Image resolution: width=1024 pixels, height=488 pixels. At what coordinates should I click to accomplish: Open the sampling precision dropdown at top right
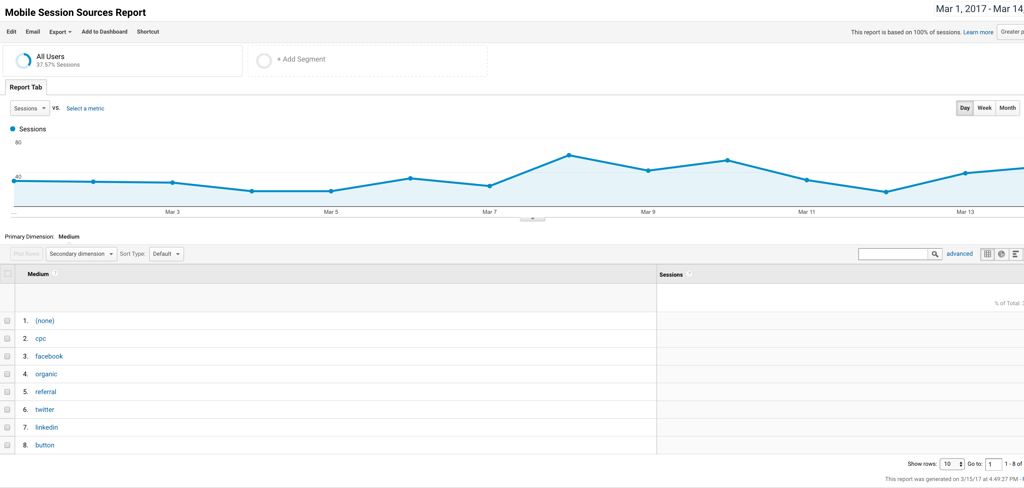point(1011,32)
